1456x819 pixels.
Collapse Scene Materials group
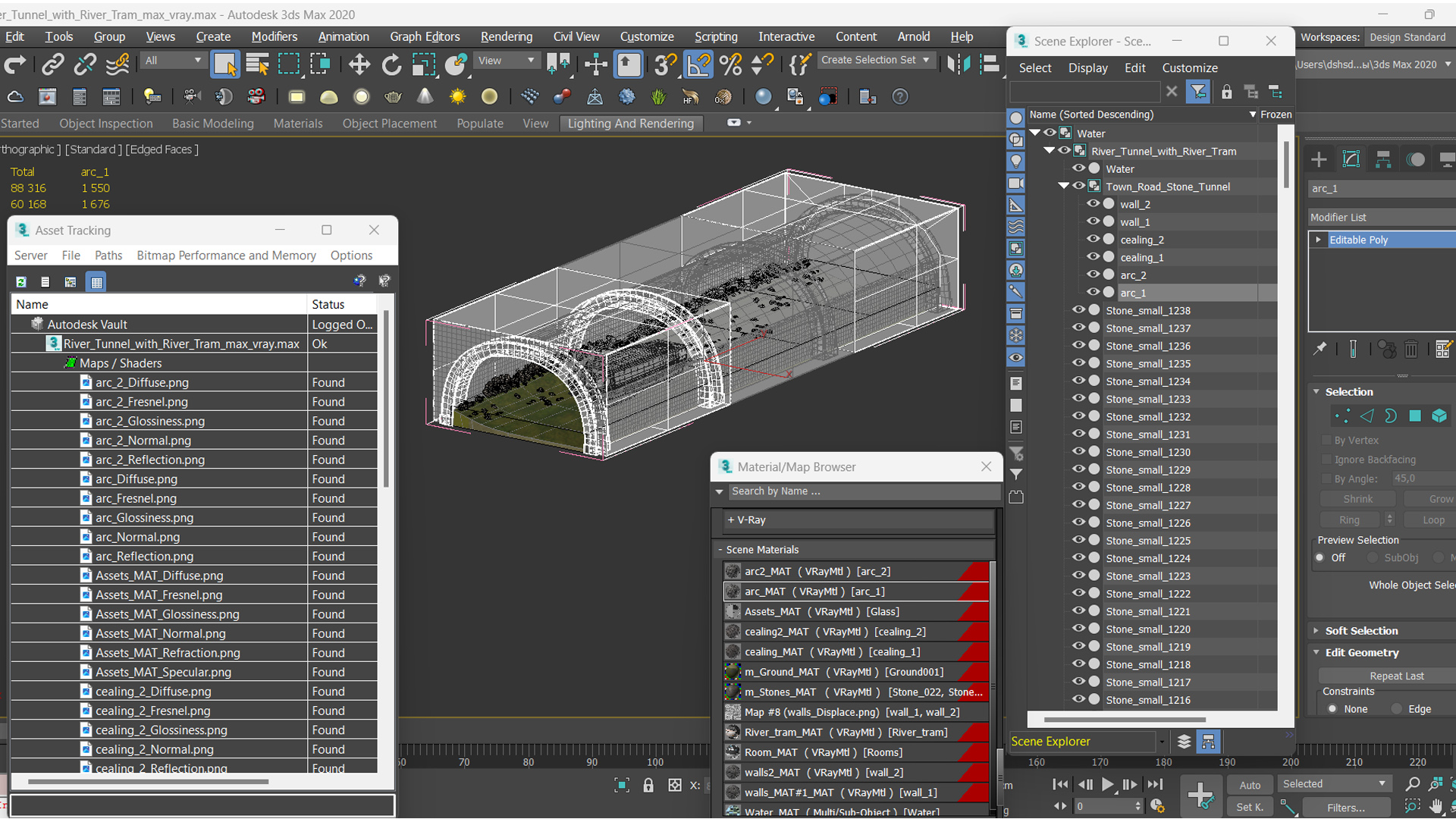(x=854, y=550)
